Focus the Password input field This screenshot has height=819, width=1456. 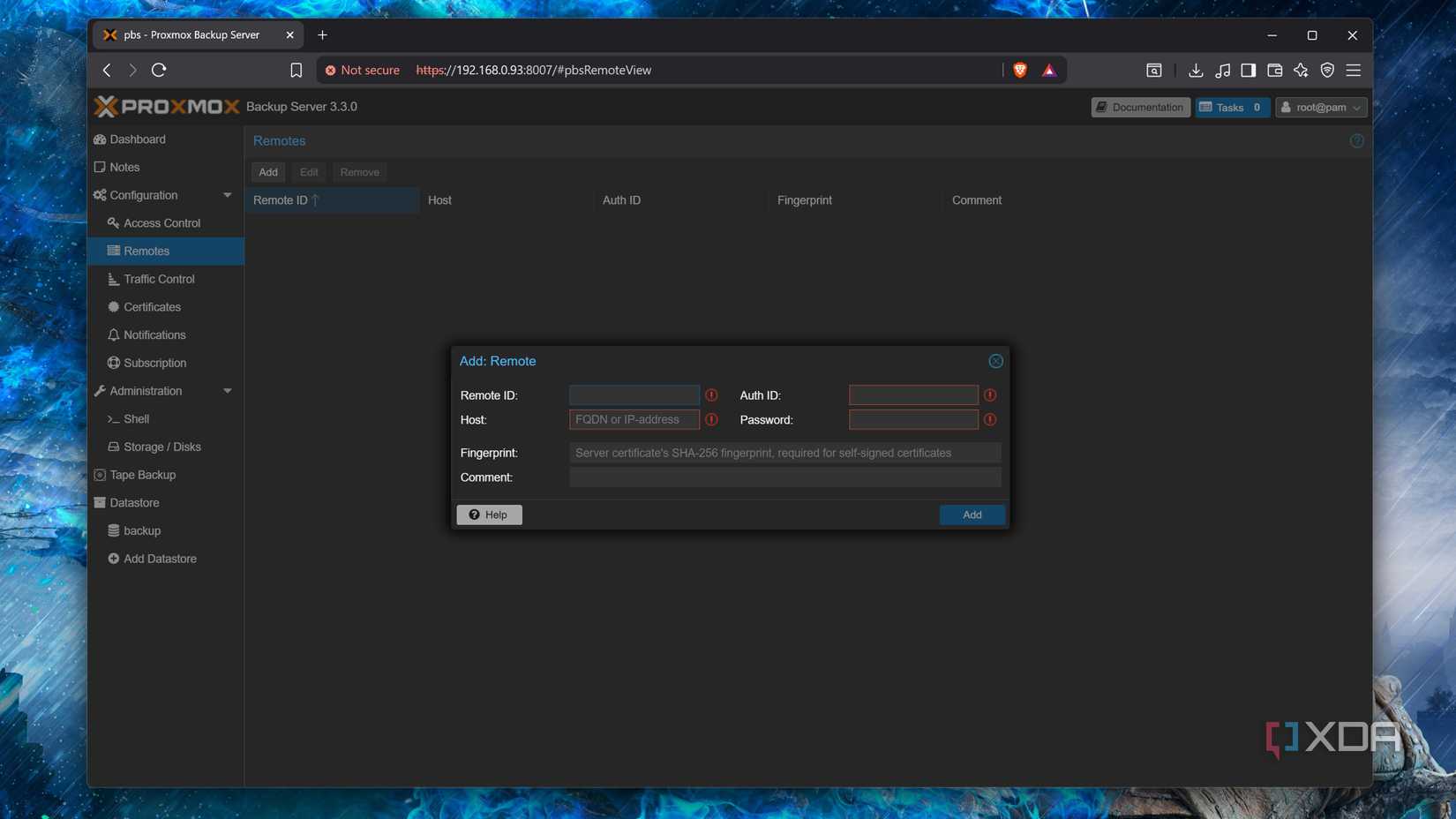[913, 419]
